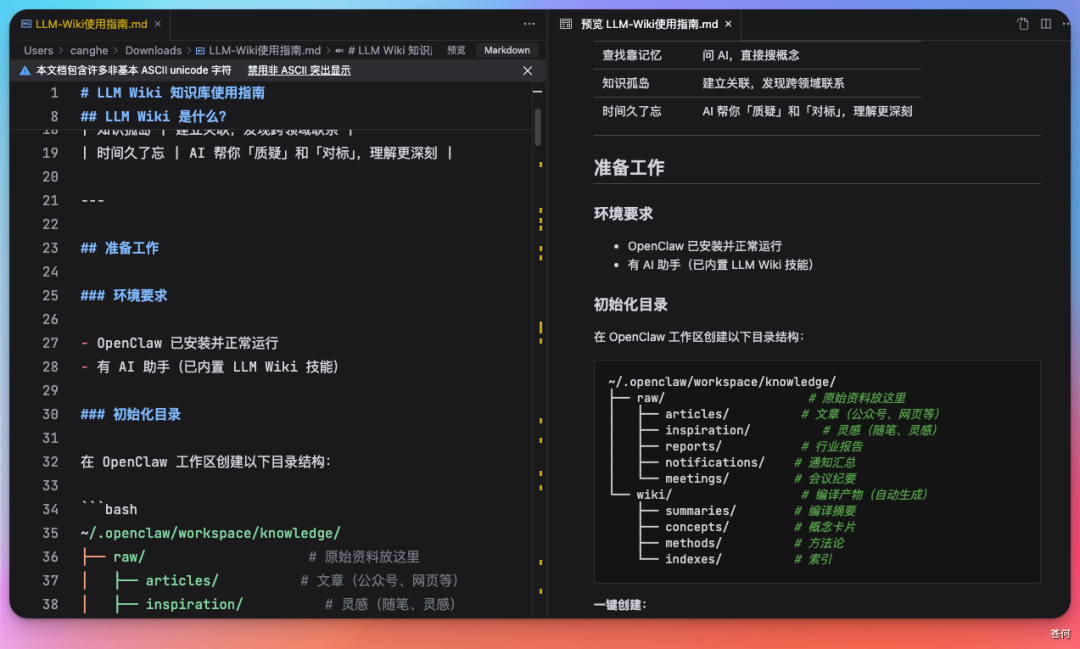Click the # LLM Wiki 知识 breadcrumb heading segment
This screenshot has height=649, width=1080.
[x=389, y=50]
